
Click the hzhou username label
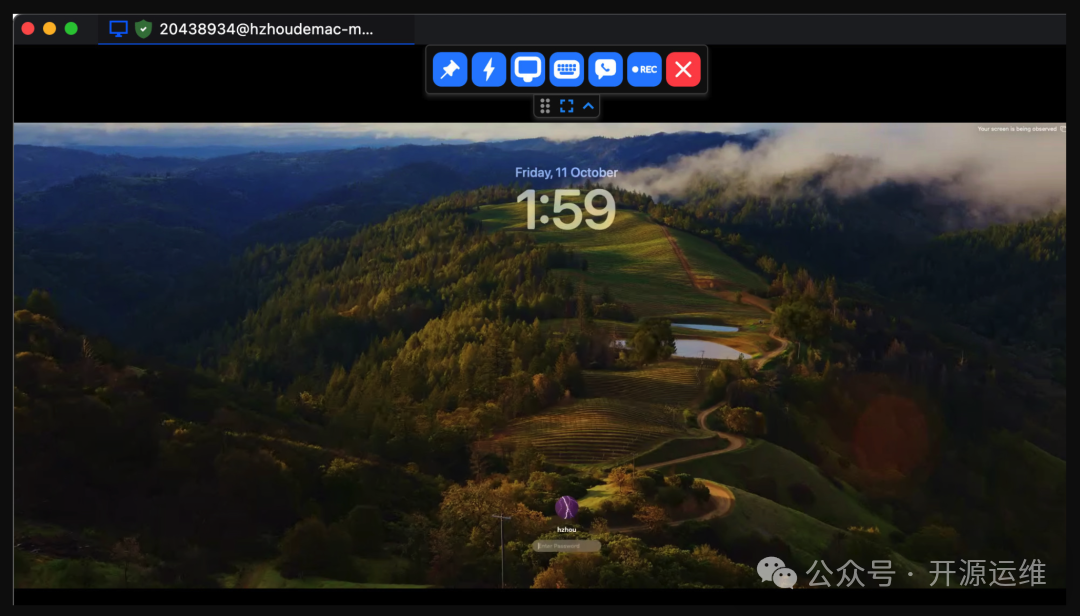(x=567, y=529)
